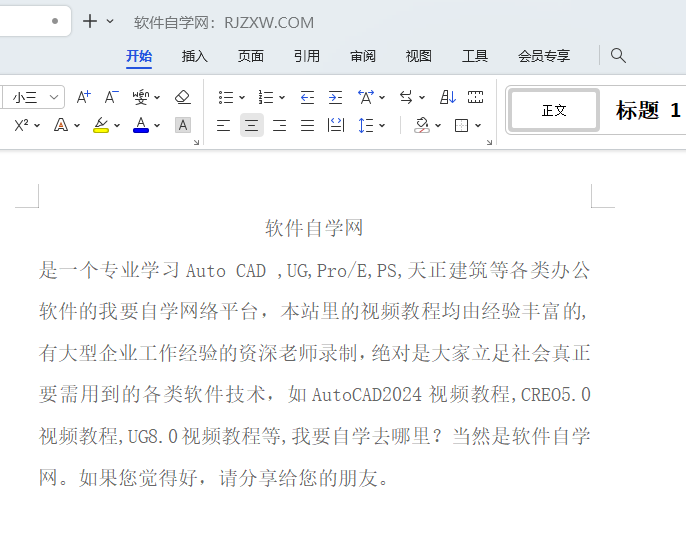
Task: Apply the 标题 1 style
Action: pos(648,110)
